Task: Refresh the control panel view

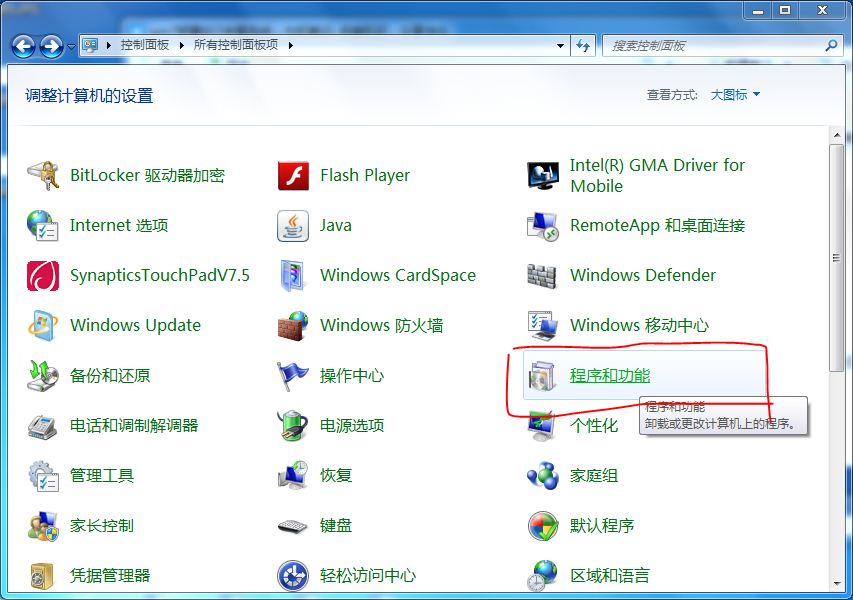Action: tap(583, 46)
